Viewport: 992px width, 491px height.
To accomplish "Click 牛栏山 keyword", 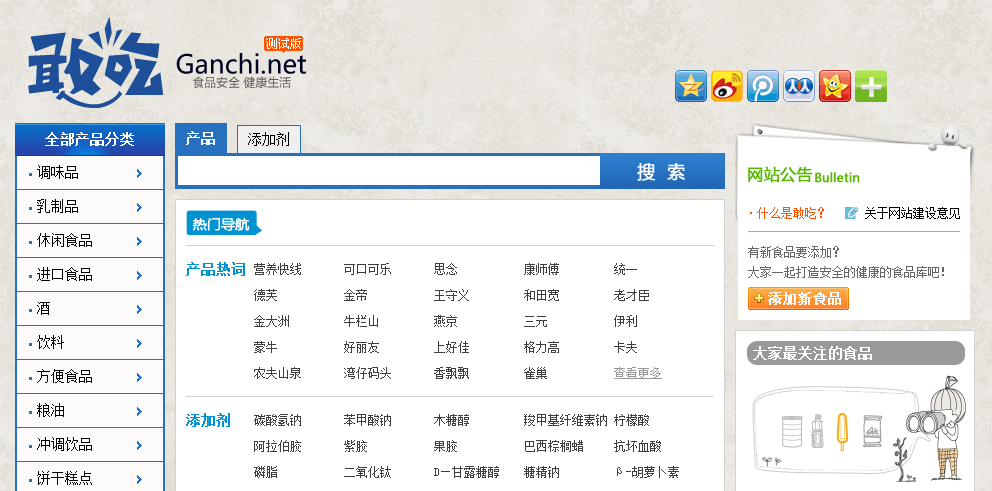I will pyautogui.click(x=361, y=321).
